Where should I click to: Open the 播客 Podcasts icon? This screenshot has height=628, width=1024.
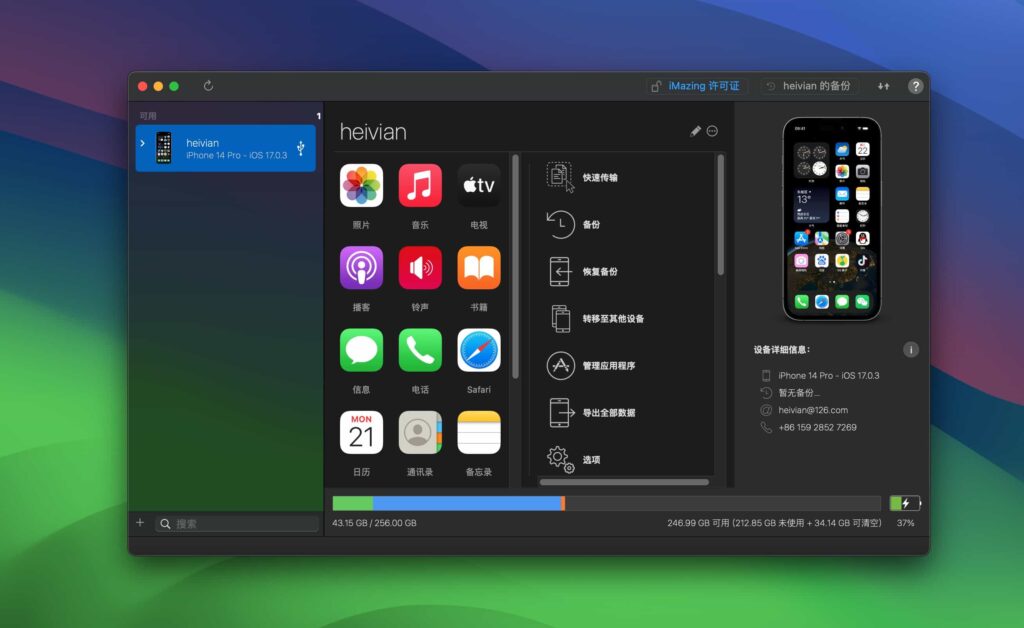point(361,267)
